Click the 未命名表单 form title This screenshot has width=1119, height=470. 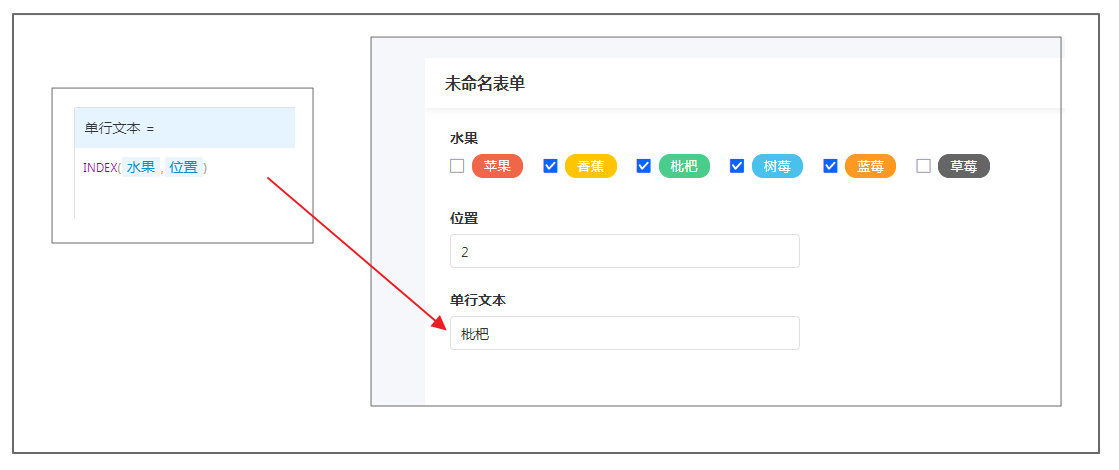[485, 84]
